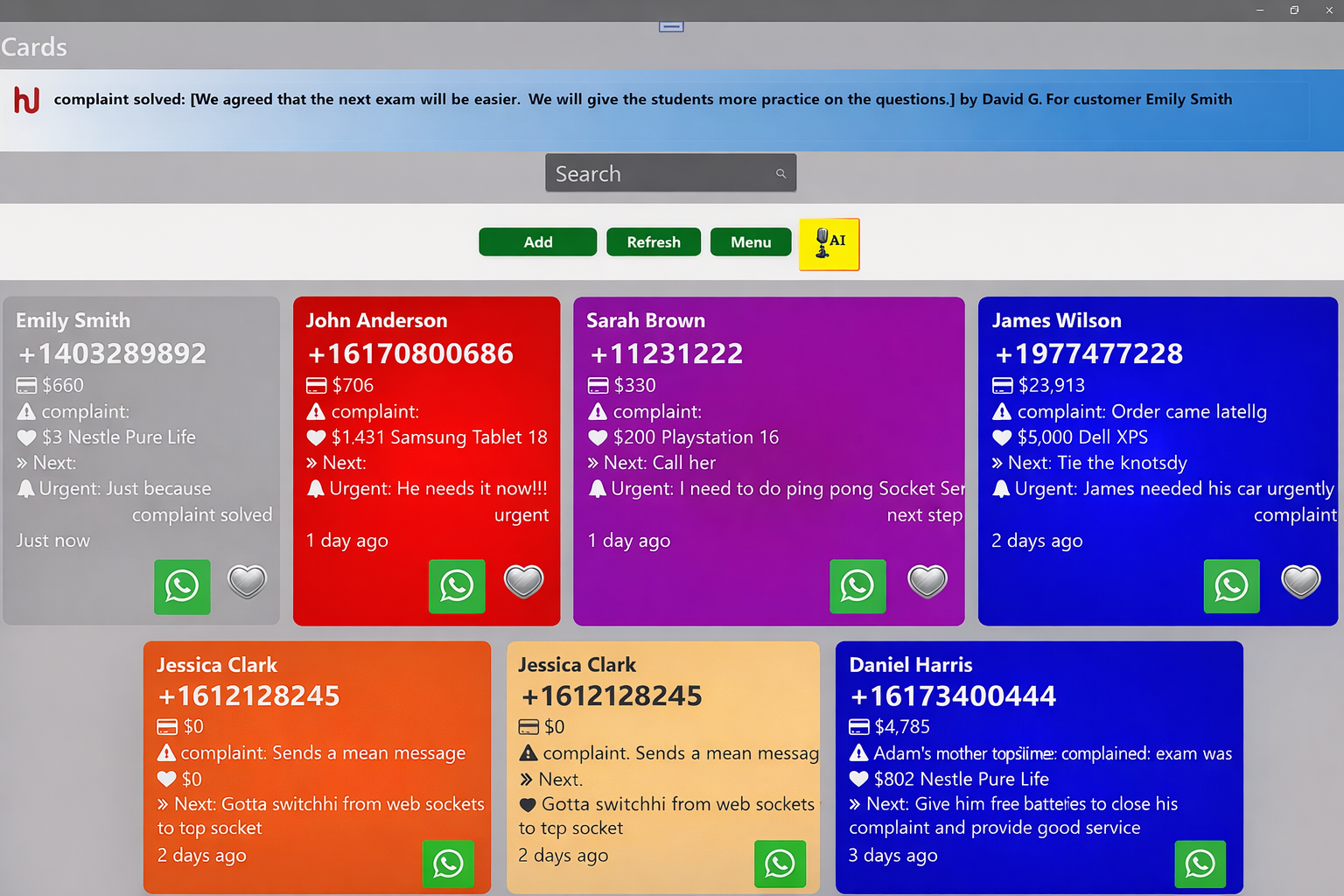Open WhatsApp chat for Emily Smith

(182, 586)
